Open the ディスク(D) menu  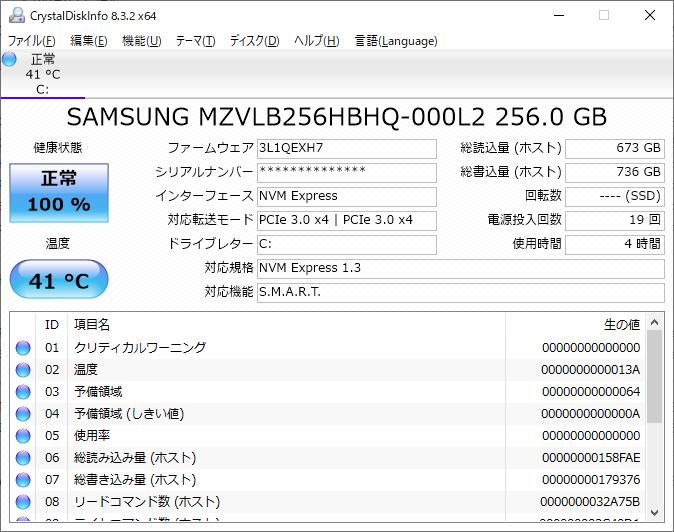click(x=254, y=41)
